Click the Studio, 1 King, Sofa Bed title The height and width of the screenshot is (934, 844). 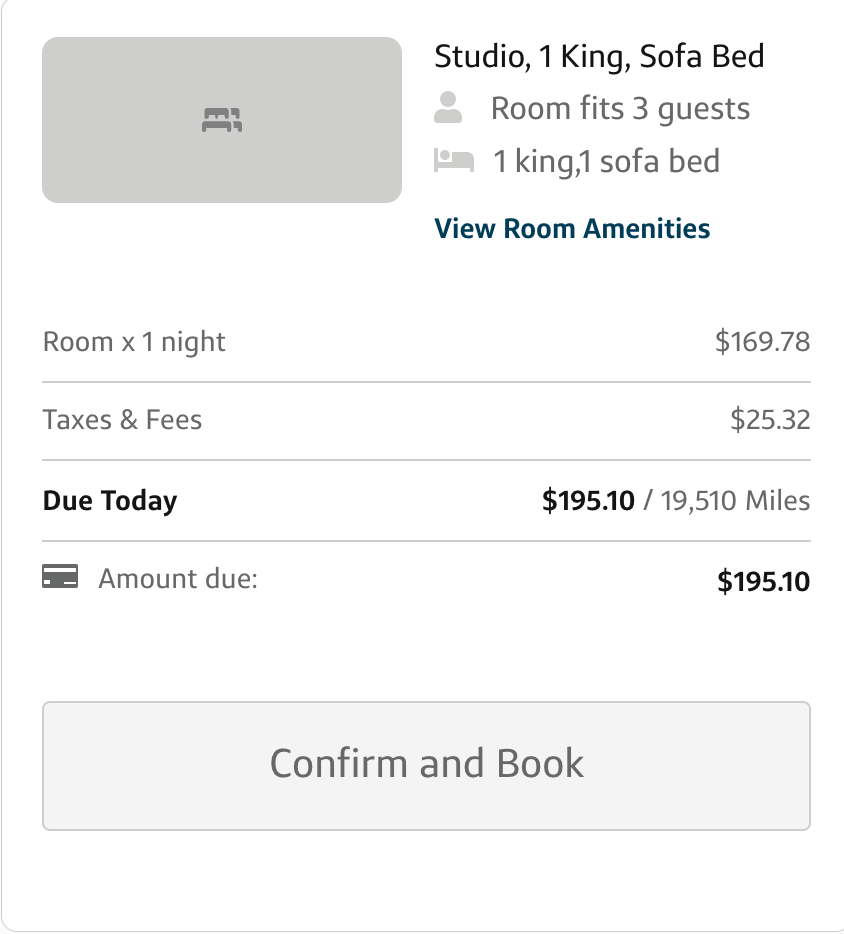[x=599, y=56]
